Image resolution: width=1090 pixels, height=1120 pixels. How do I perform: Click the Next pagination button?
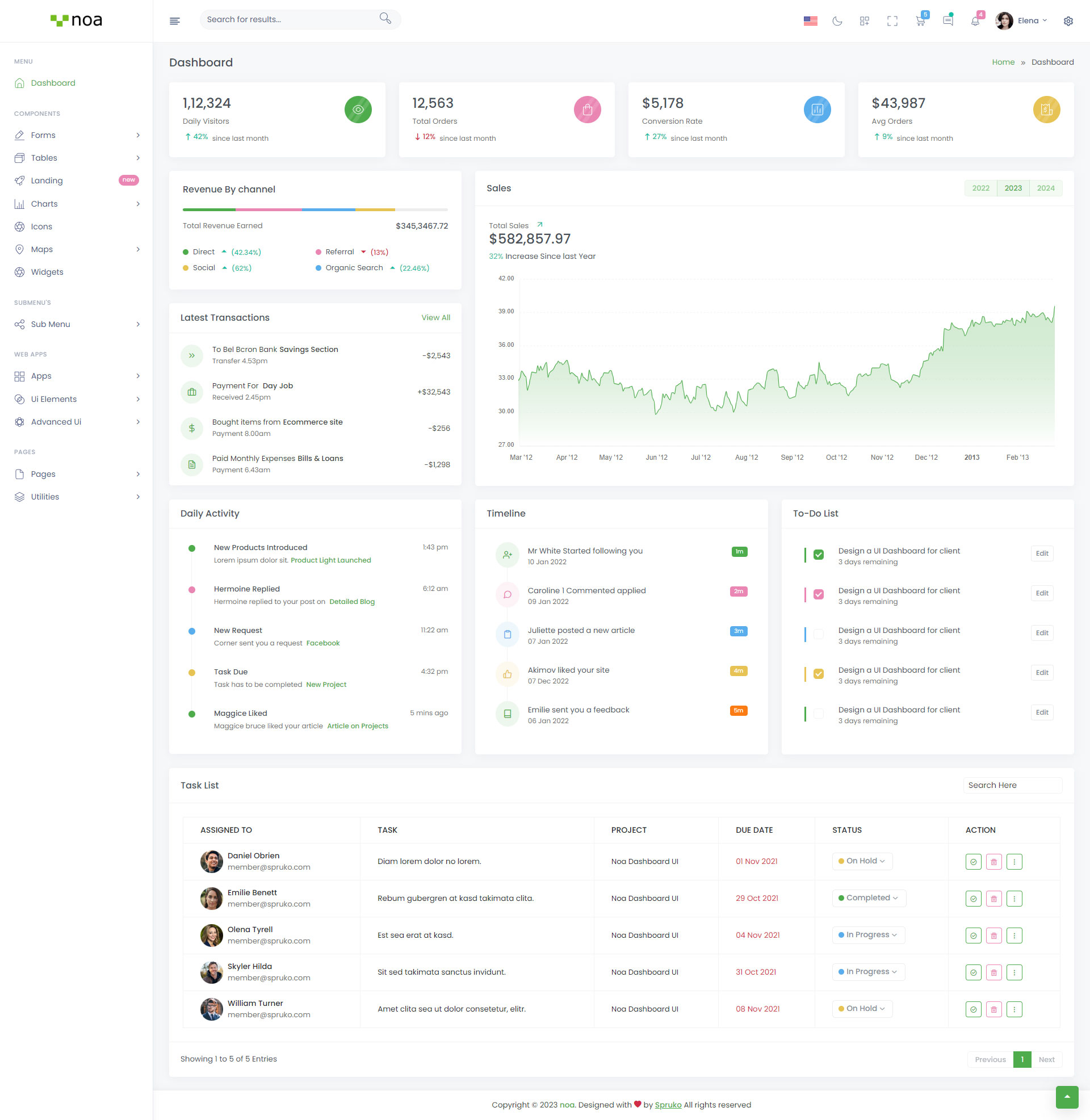point(1046,1059)
